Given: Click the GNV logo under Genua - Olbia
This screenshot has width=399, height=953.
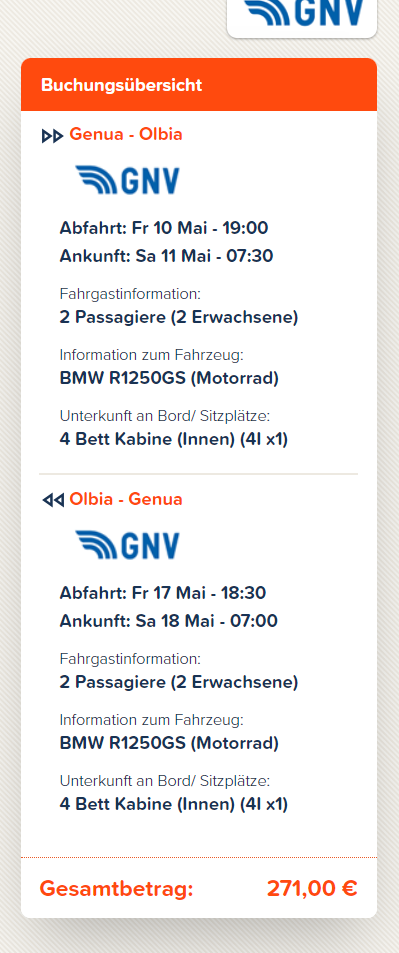Looking at the screenshot, I should pyautogui.click(x=128, y=180).
